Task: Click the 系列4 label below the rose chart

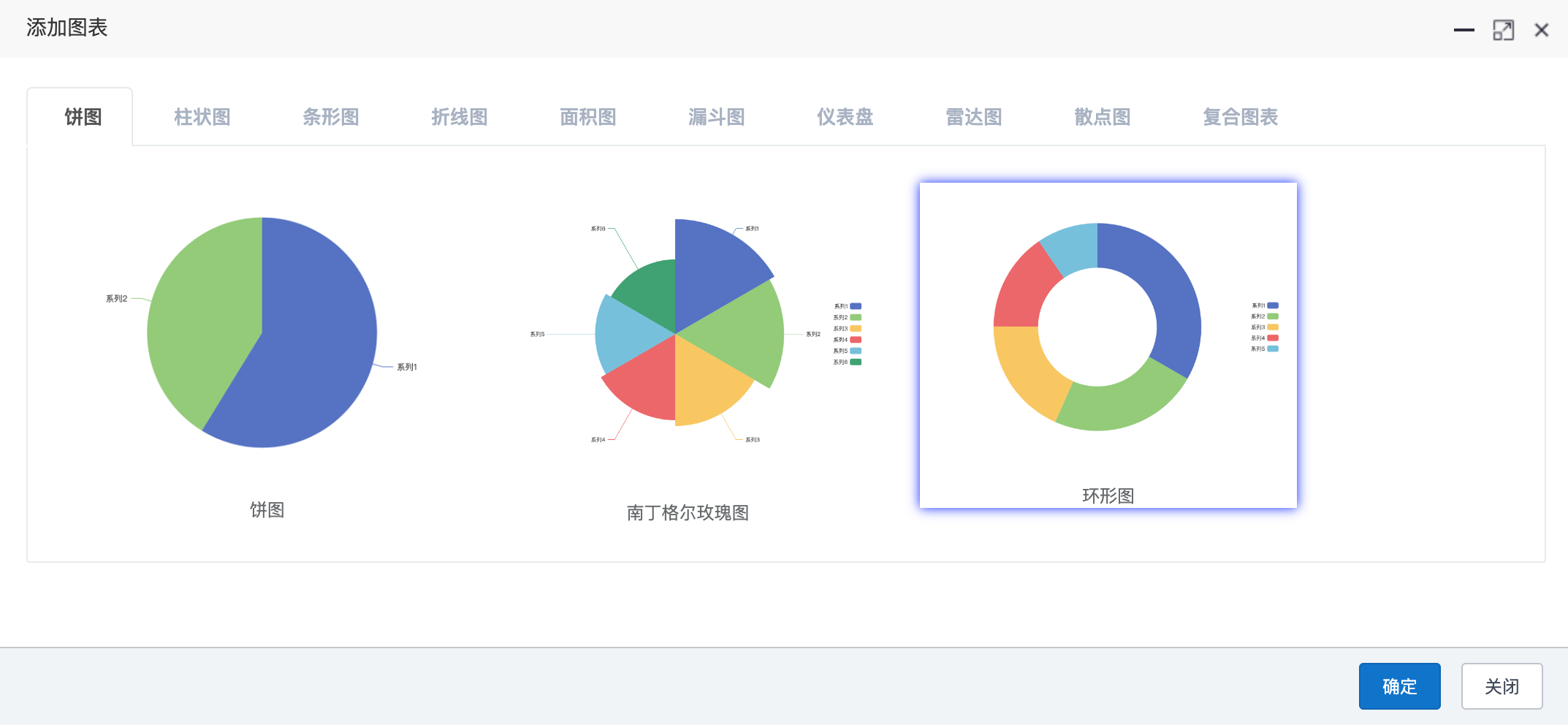Action: (598, 439)
